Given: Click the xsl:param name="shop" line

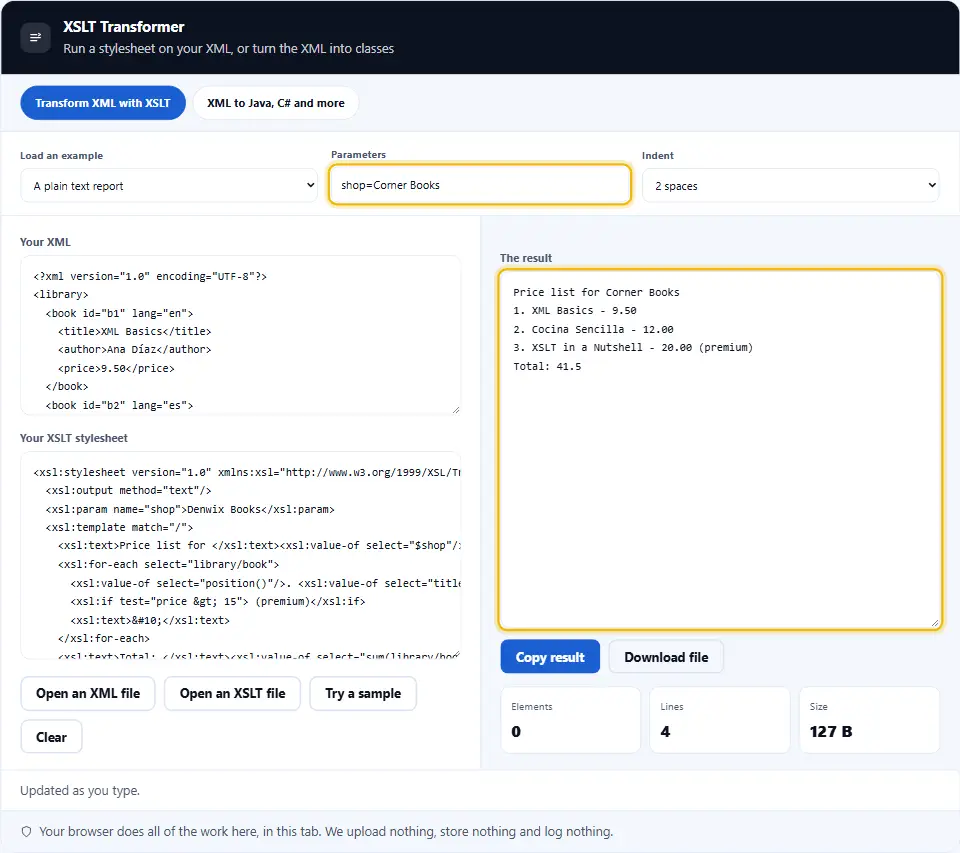Looking at the screenshot, I should [x=190, y=509].
